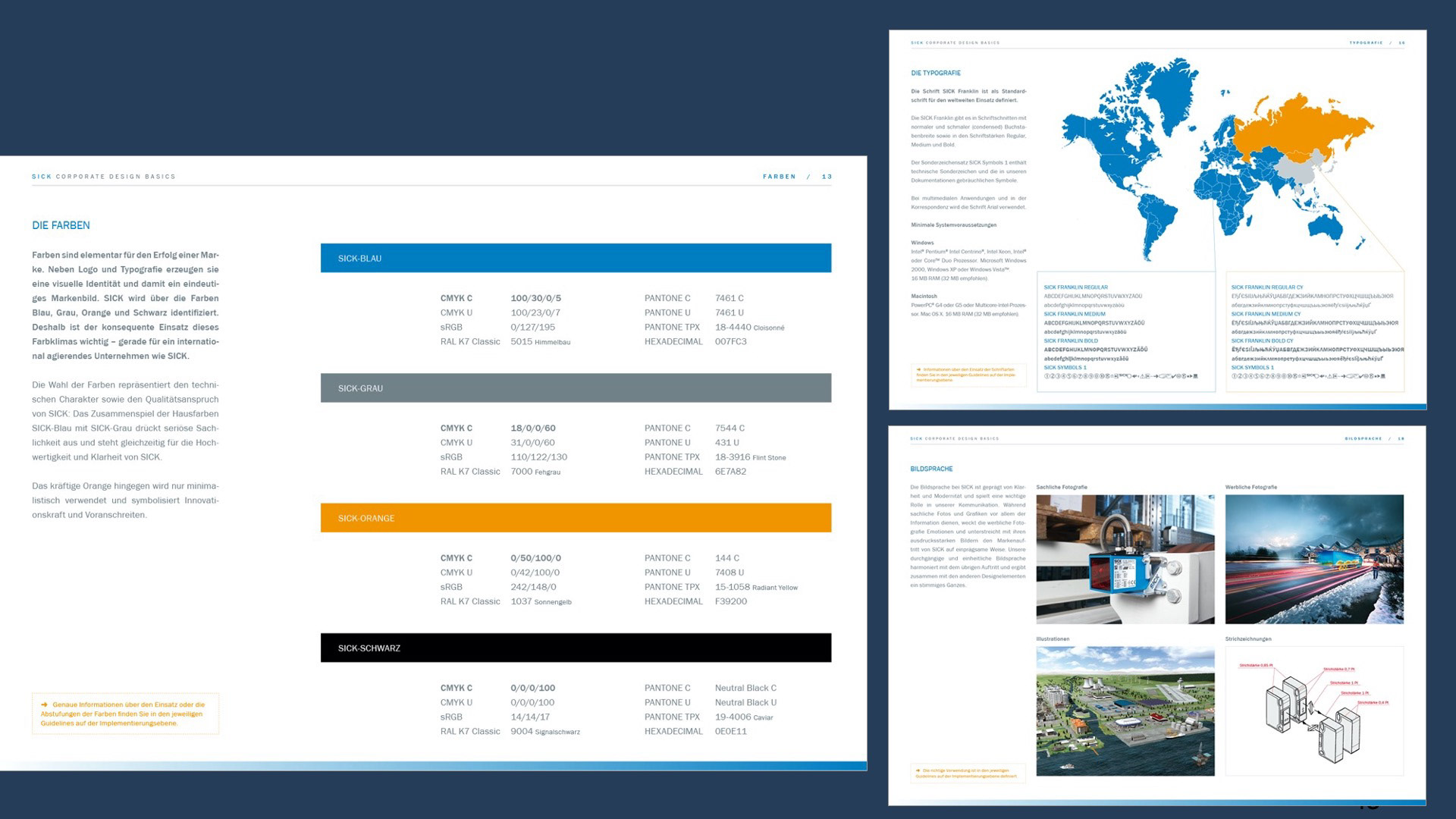
Task: Click the SICK Franklin Regular CY sample box
Action: pyautogui.click(x=1316, y=331)
